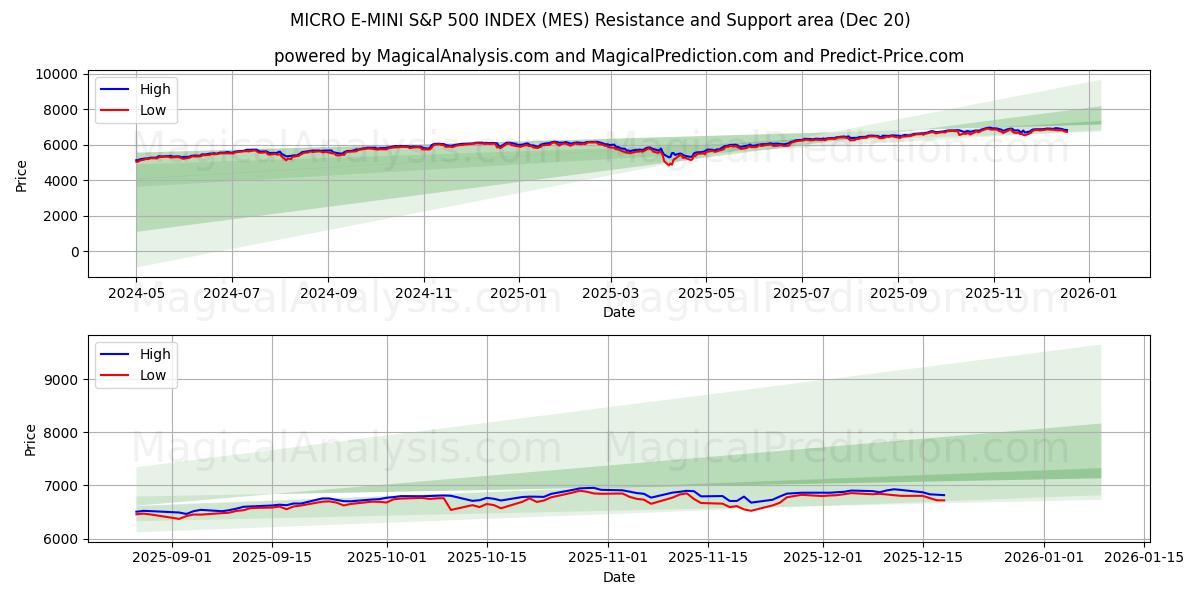Viewport: 1200px width, 600px height.
Task: Click the chart title mentioning MICRO E-MINI S&P 500
Action: point(603,17)
